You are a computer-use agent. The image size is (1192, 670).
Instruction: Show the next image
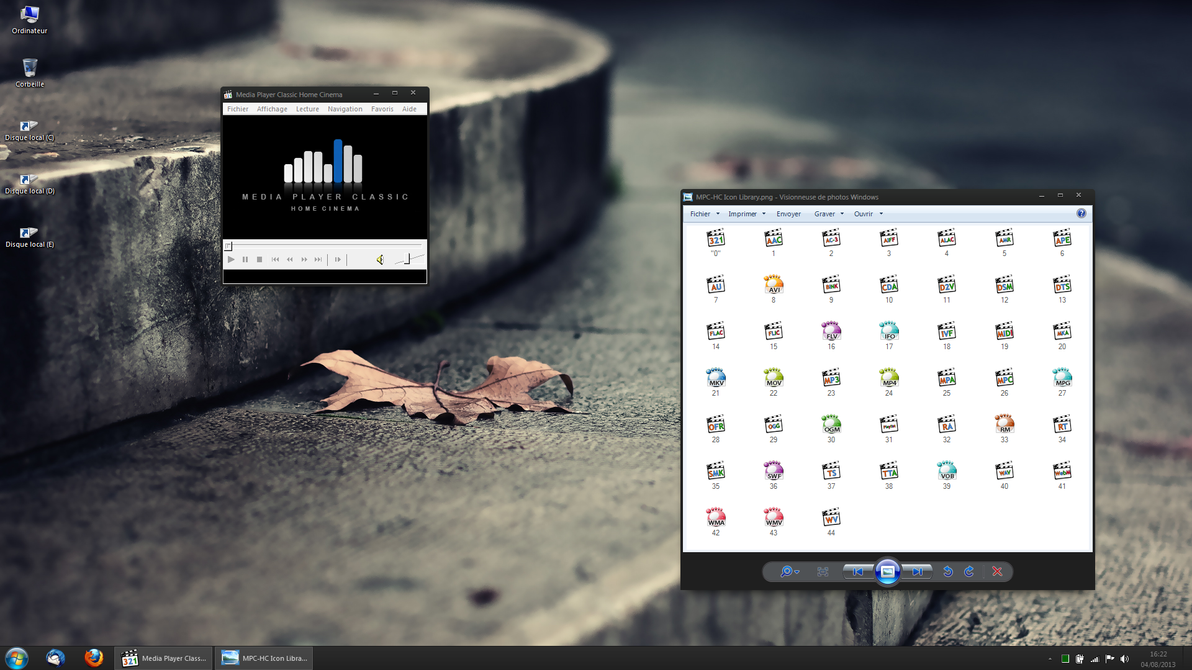(x=918, y=571)
